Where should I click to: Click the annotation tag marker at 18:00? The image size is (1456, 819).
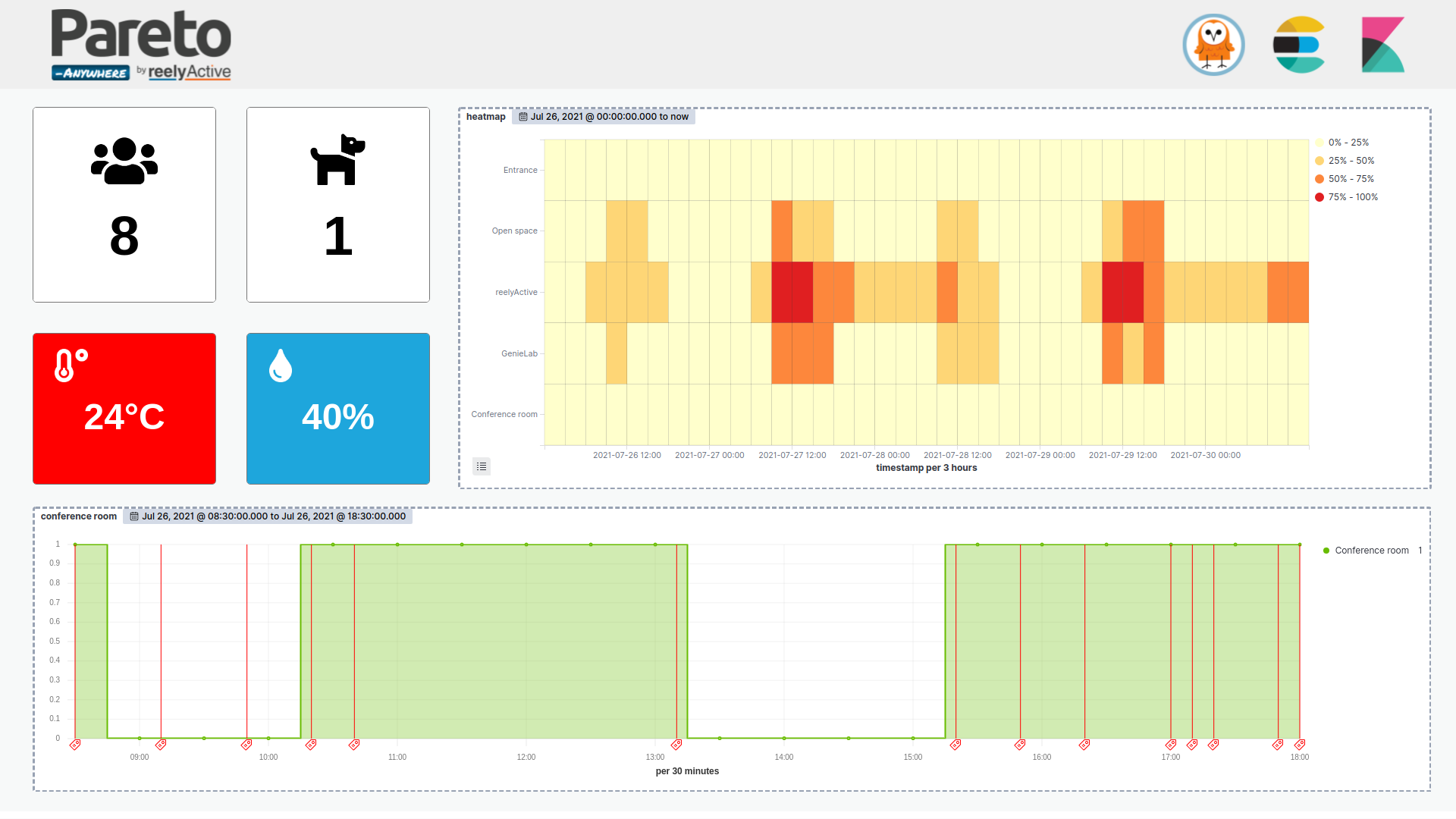tap(1300, 745)
